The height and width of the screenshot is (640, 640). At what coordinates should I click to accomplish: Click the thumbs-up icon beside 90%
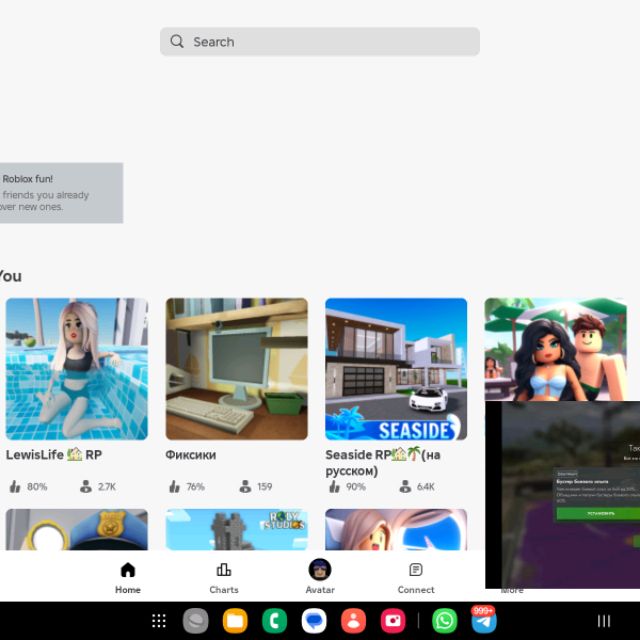point(335,486)
